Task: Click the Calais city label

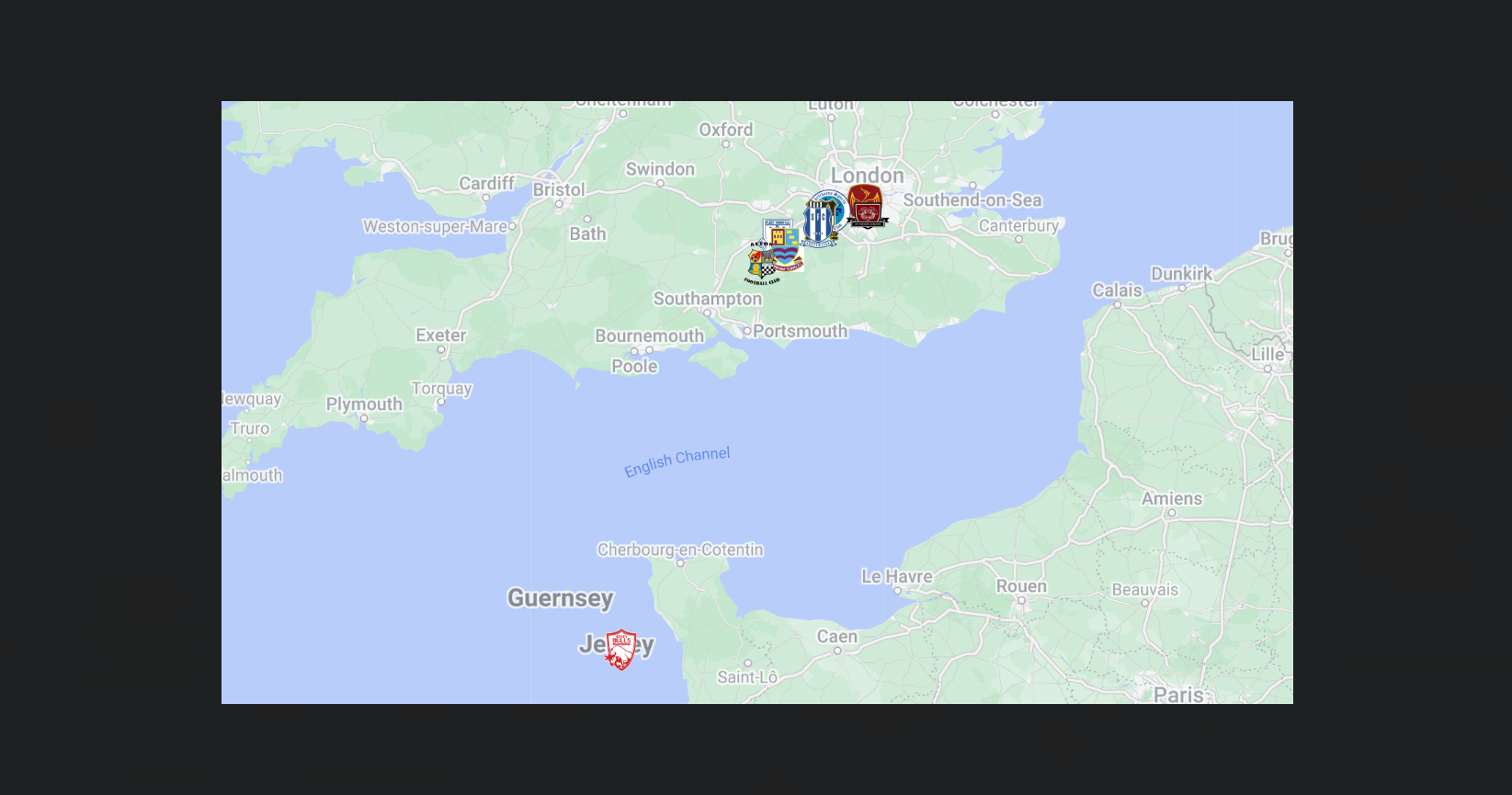Action: pos(1117,290)
